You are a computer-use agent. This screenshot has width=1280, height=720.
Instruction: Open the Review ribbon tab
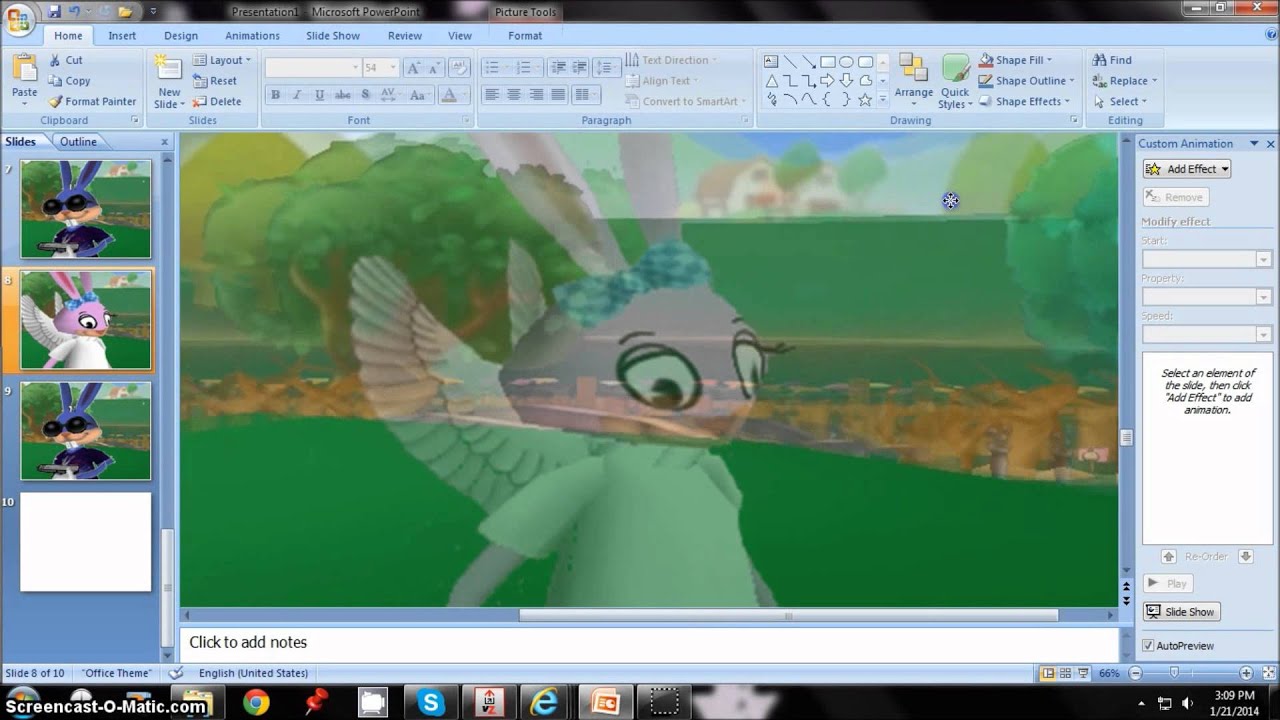coord(405,35)
